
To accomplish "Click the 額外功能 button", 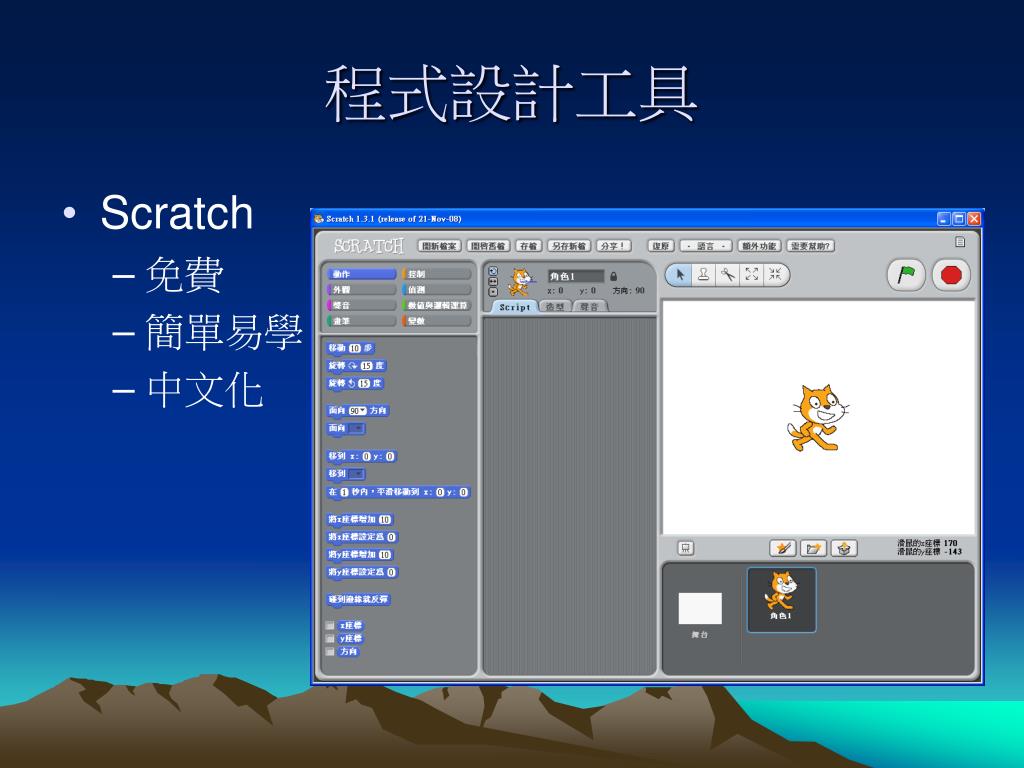I will [759, 246].
